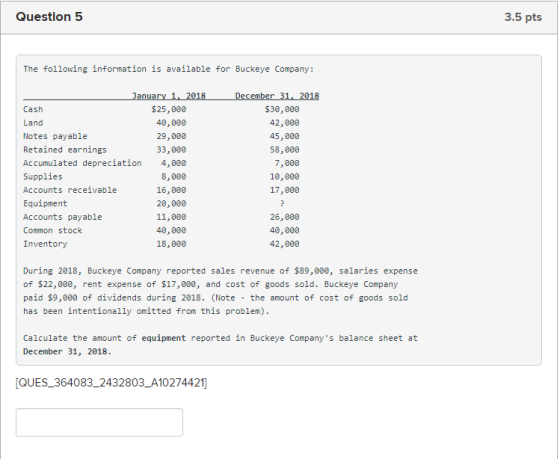560x459 pixels.
Task: Click the Cash row label
Action: [33, 109]
